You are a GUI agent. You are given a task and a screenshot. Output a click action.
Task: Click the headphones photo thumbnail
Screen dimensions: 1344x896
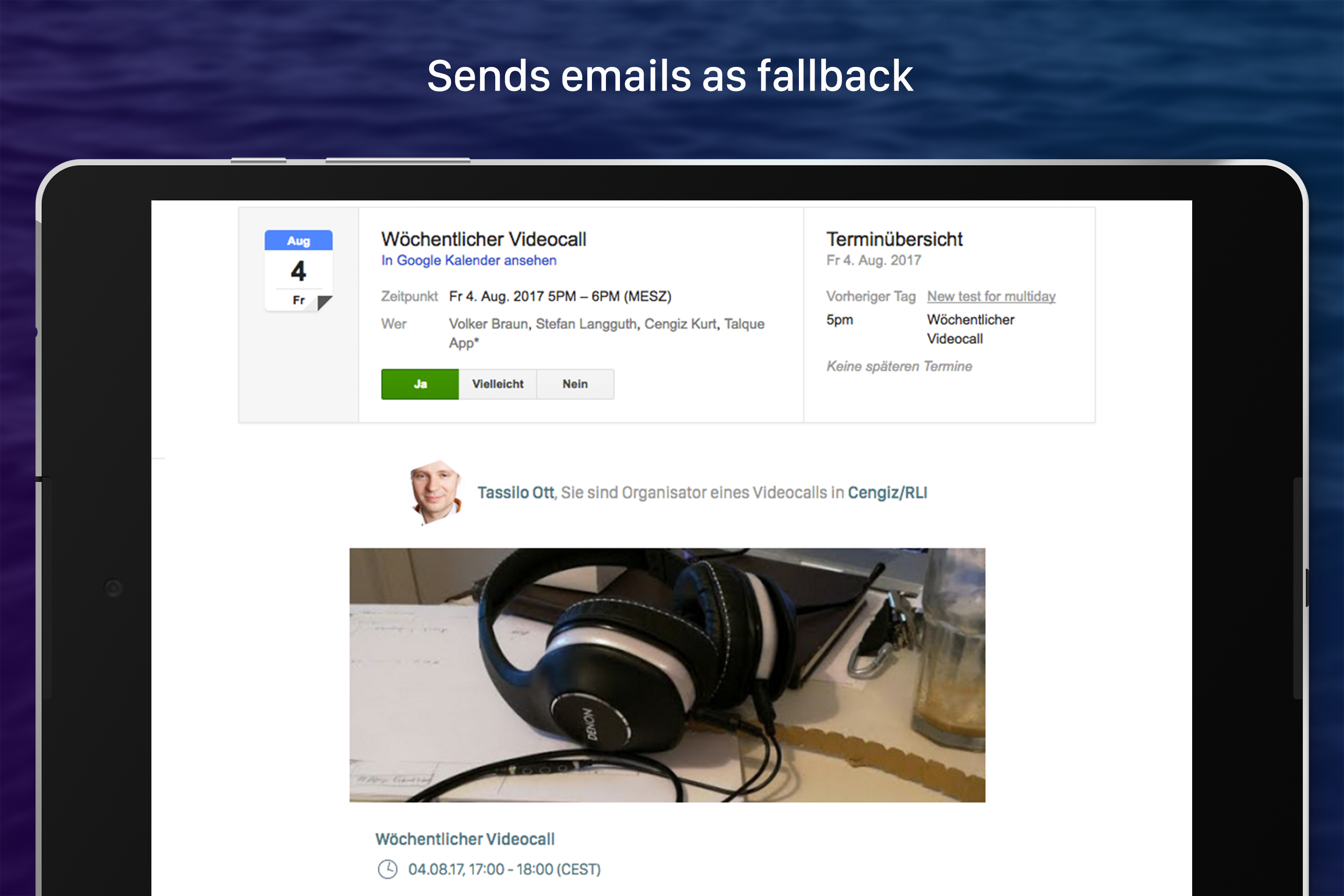pos(667,675)
